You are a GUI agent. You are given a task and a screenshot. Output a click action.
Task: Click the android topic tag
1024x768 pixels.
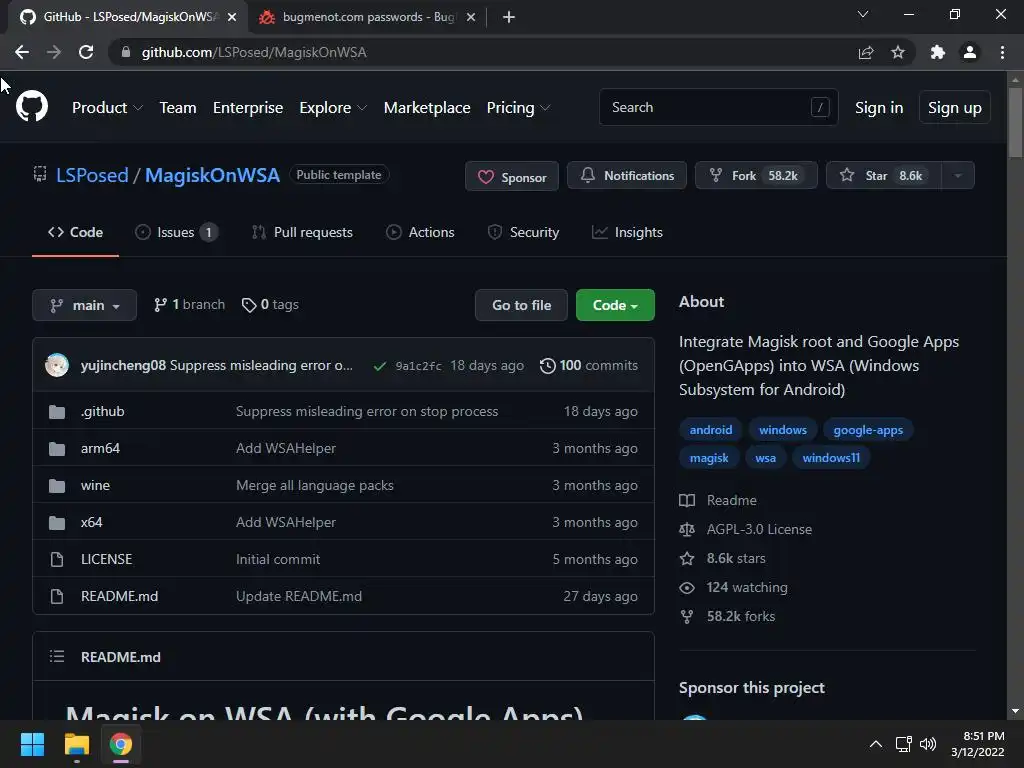(711, 430)
